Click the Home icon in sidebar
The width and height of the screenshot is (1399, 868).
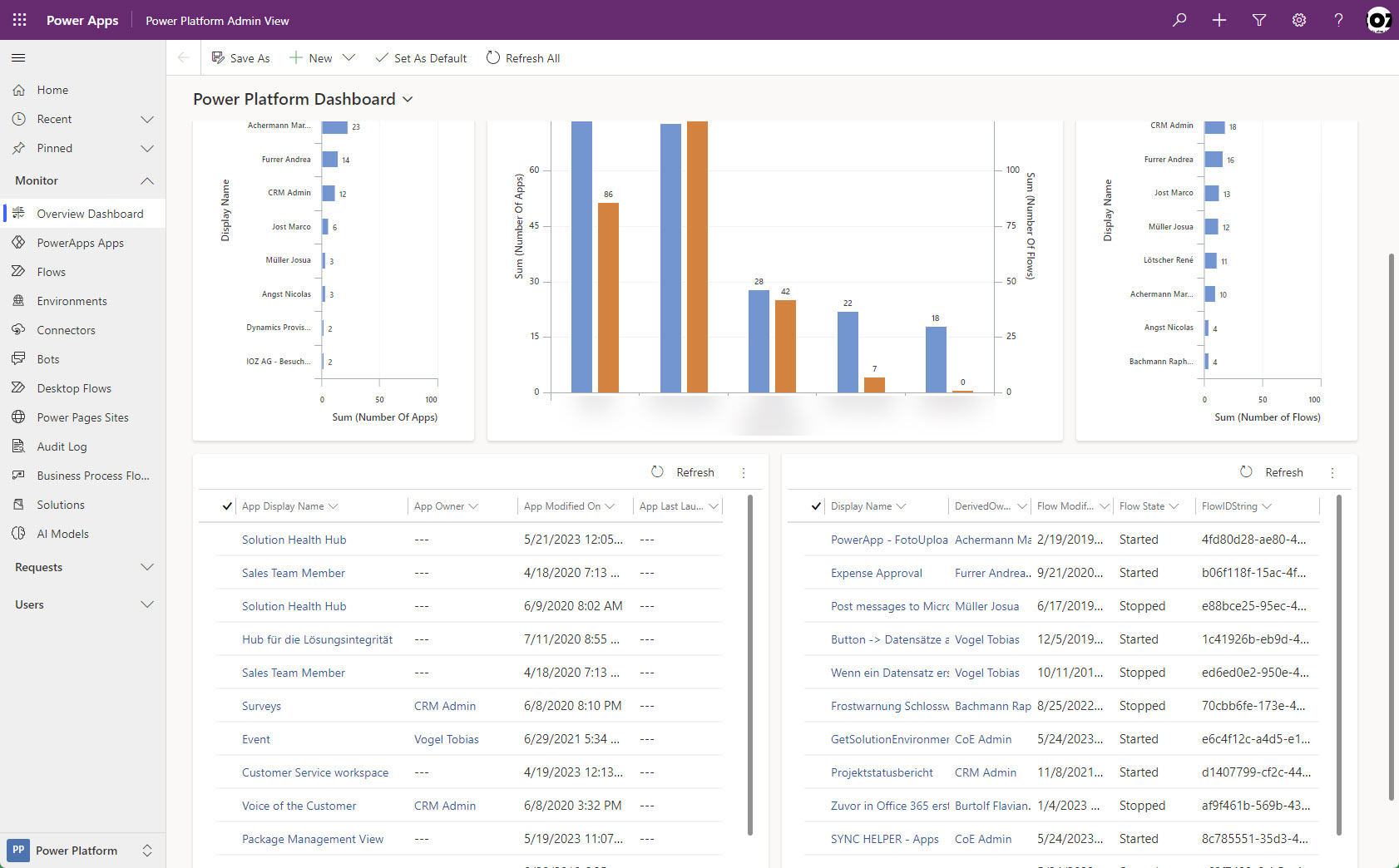[x=18, y=90]
